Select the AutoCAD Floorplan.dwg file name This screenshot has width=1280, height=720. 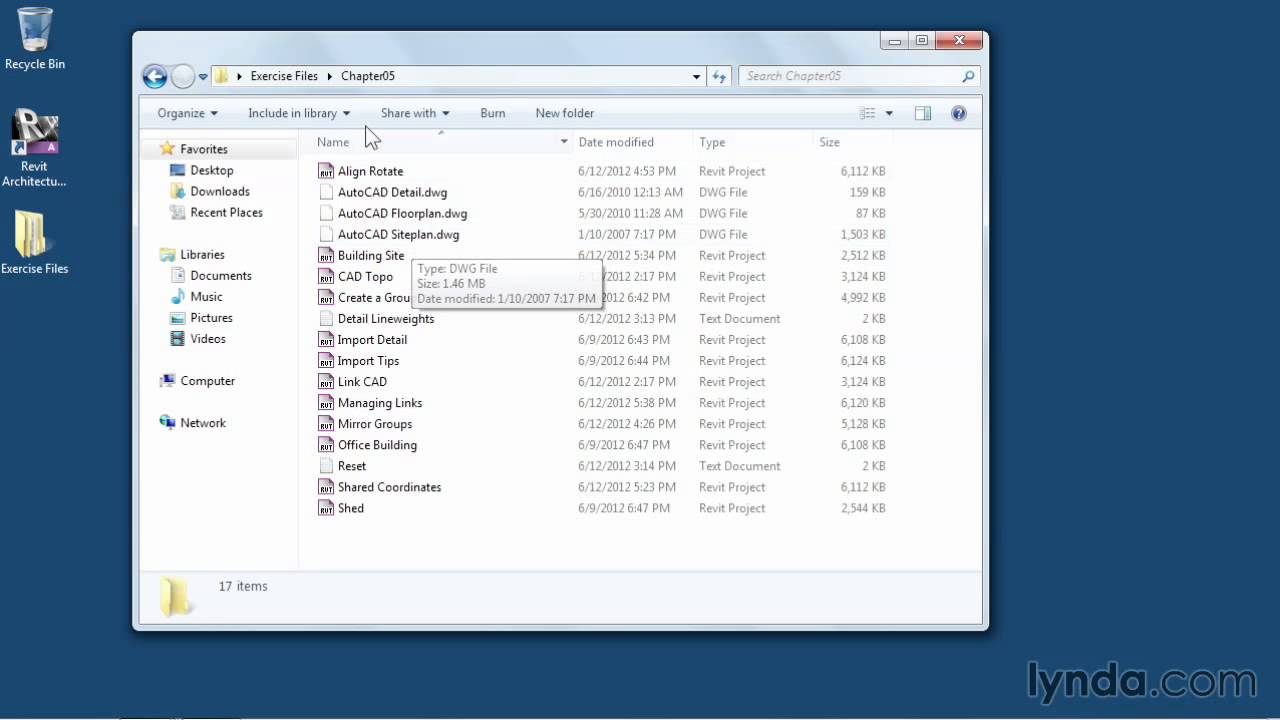(402, 213)
